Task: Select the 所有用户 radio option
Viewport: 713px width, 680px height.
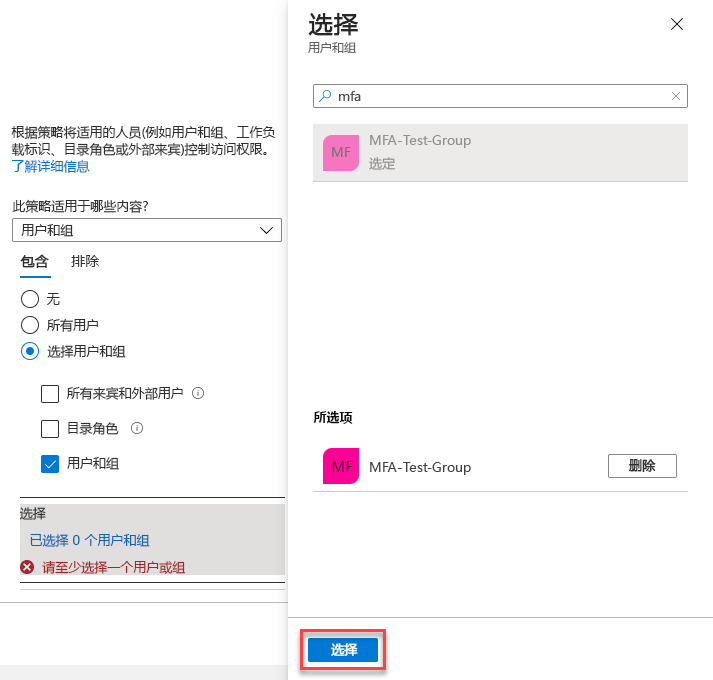Action: click(30, 325)
